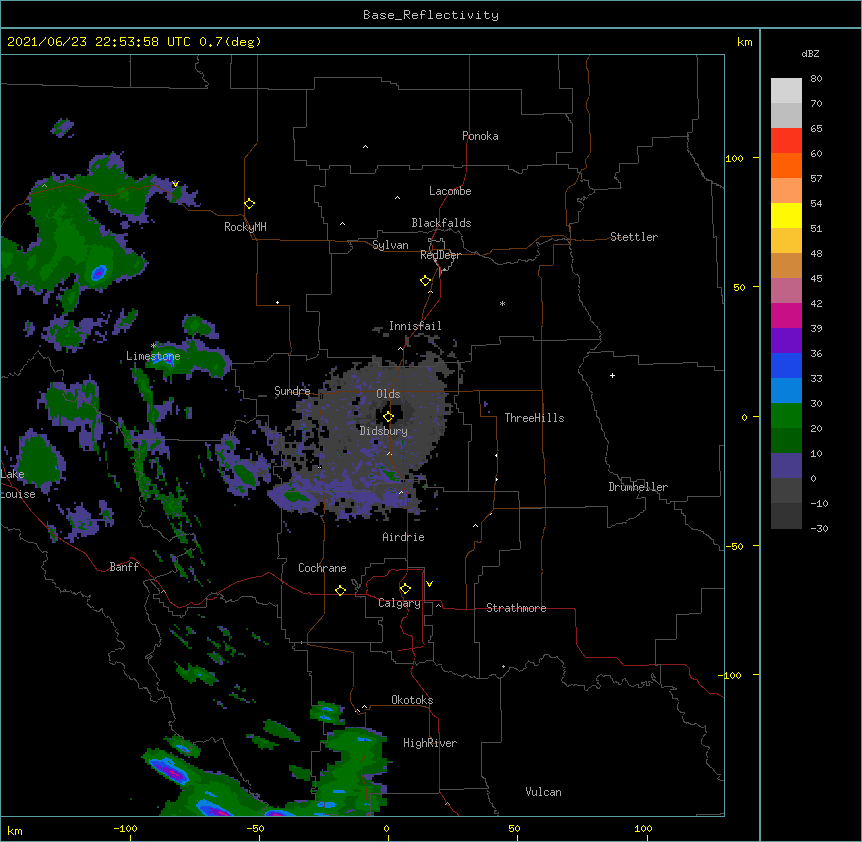Click the Sundre label
Viewport: 862px width, 842px height.
[292, 391]
